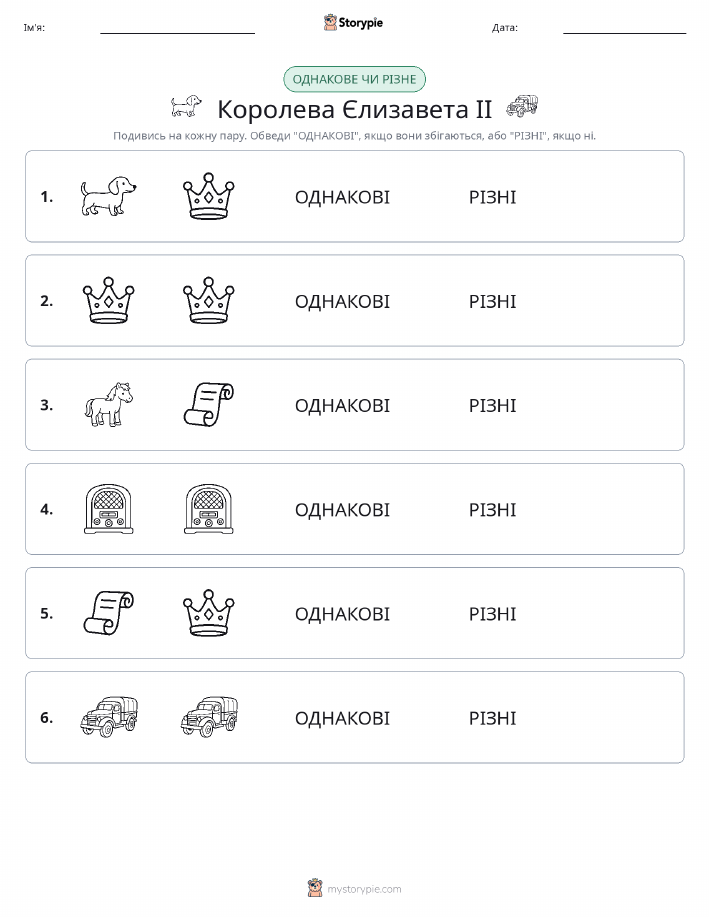Click the title Королева Єлизавета II

click(x=354, y=109)
